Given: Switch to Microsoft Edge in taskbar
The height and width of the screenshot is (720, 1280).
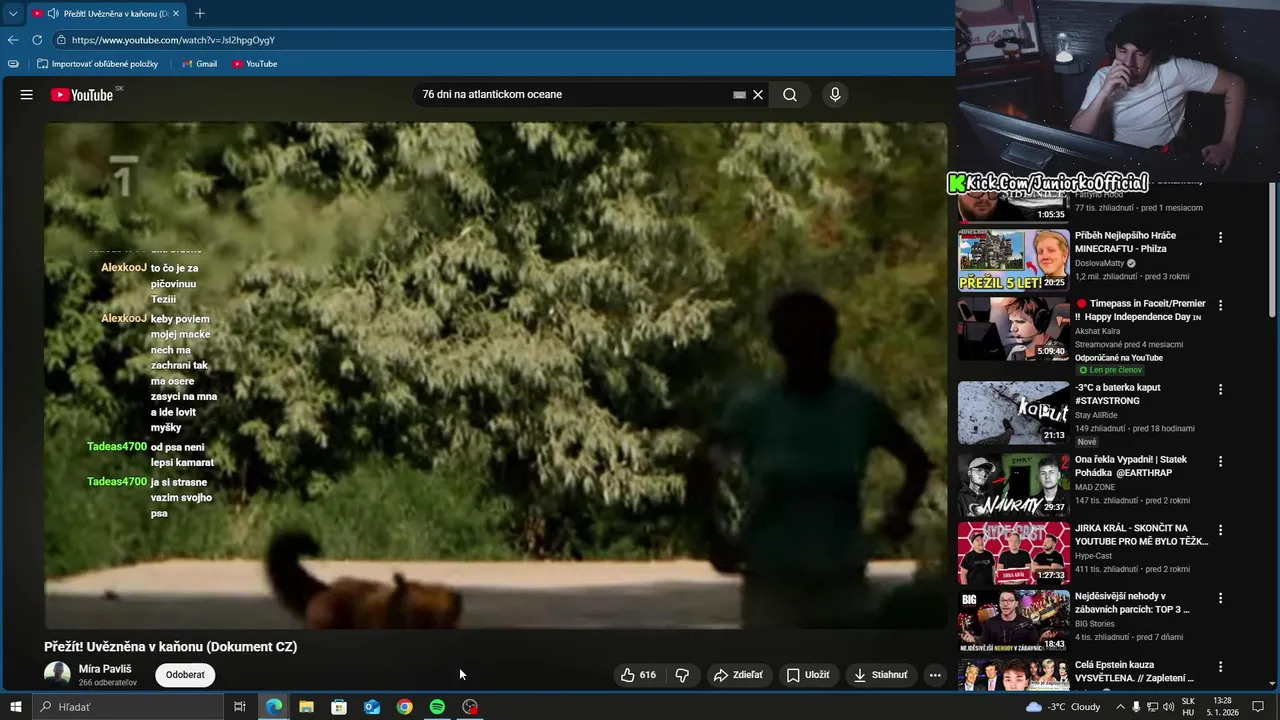Looking at the screenshot, I should (x=273, y=707).
